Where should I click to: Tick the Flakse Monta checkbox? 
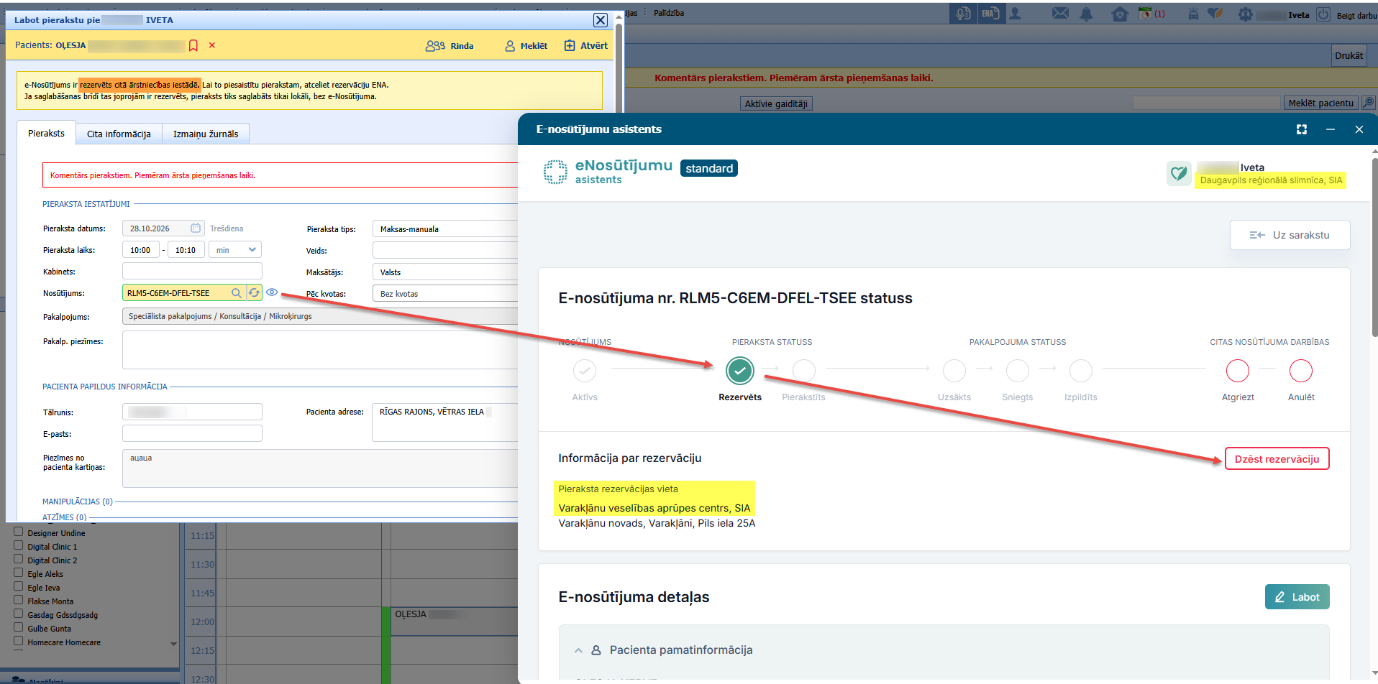point(17,601)
